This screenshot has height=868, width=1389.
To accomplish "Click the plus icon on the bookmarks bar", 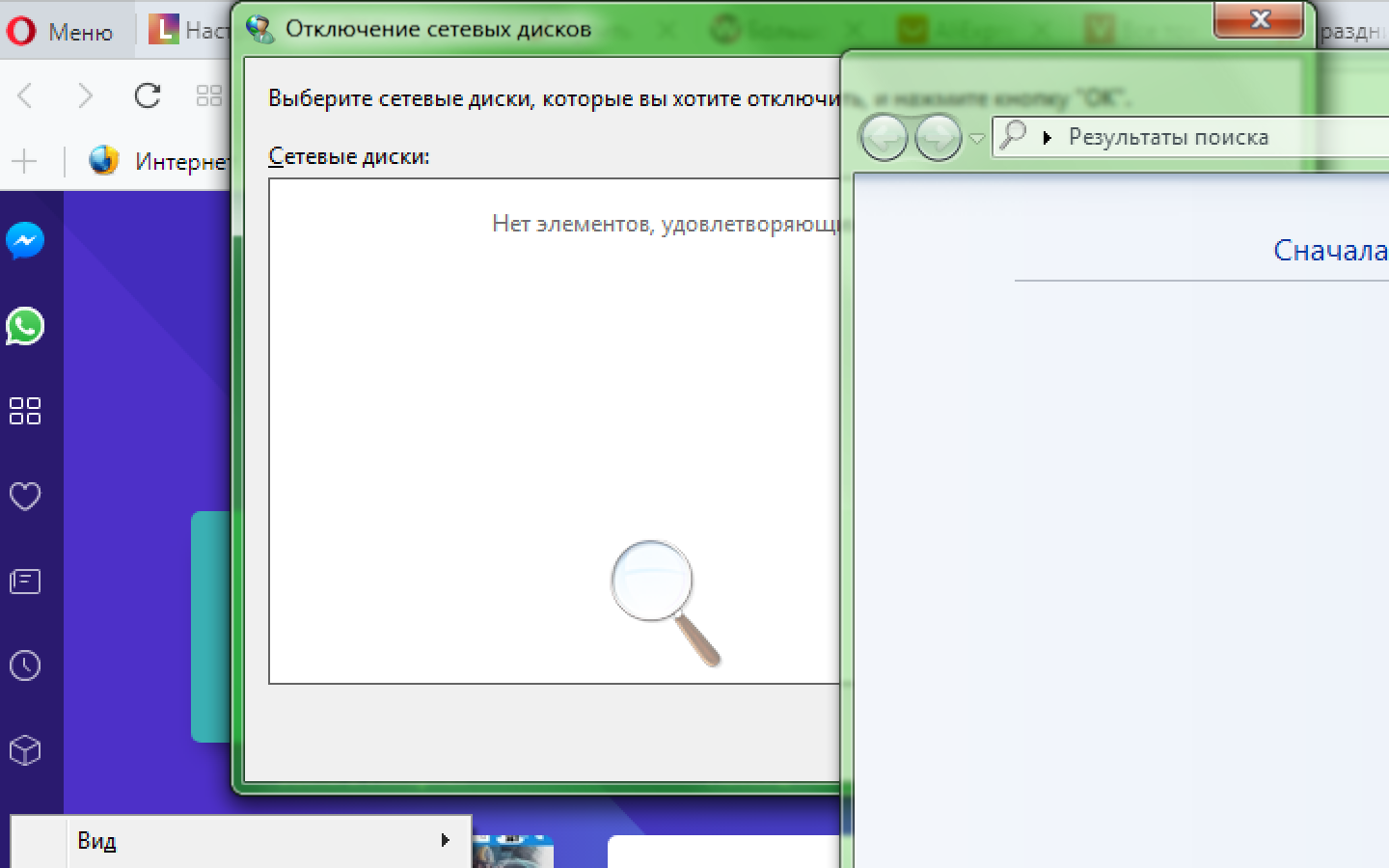I will click(24, 161).
